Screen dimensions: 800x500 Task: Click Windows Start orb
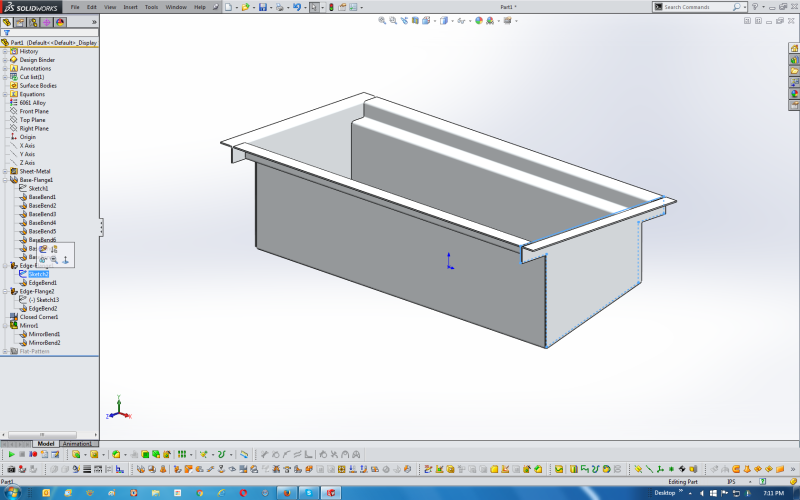tap(12, 493)
